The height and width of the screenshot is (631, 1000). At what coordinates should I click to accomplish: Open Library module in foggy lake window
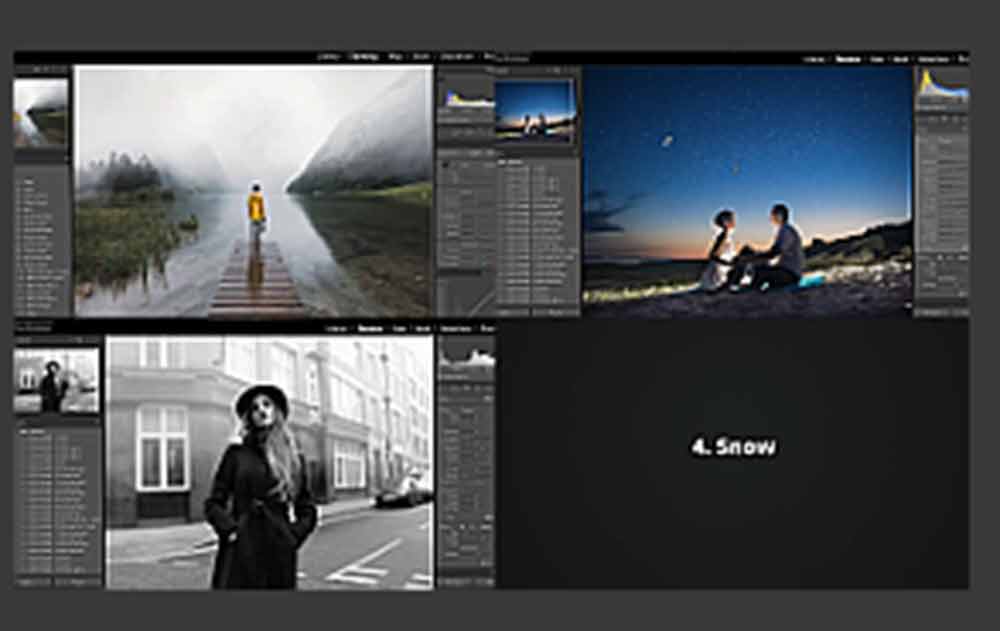click(x=328, y=57)
